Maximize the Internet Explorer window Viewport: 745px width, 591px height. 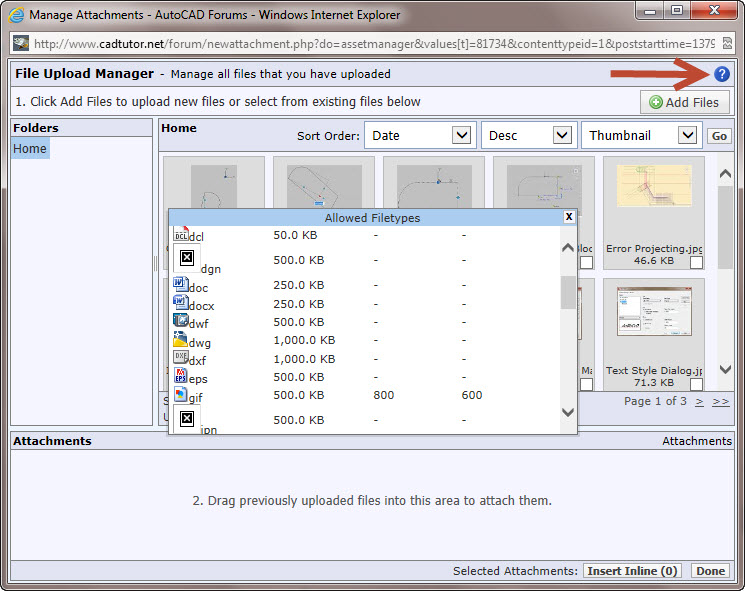tap(677, 10)
